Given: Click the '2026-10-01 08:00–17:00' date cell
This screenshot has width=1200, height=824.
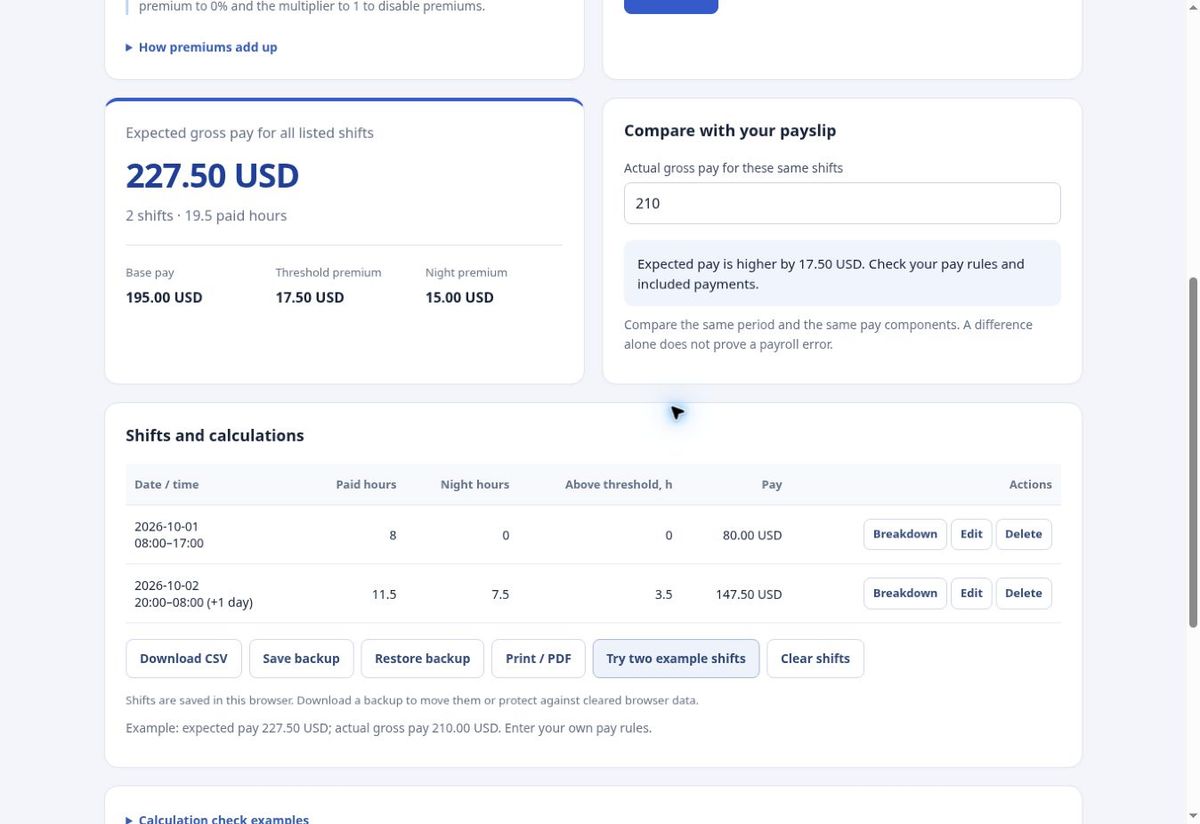Looking at the screenshot, I should point(169,535).
